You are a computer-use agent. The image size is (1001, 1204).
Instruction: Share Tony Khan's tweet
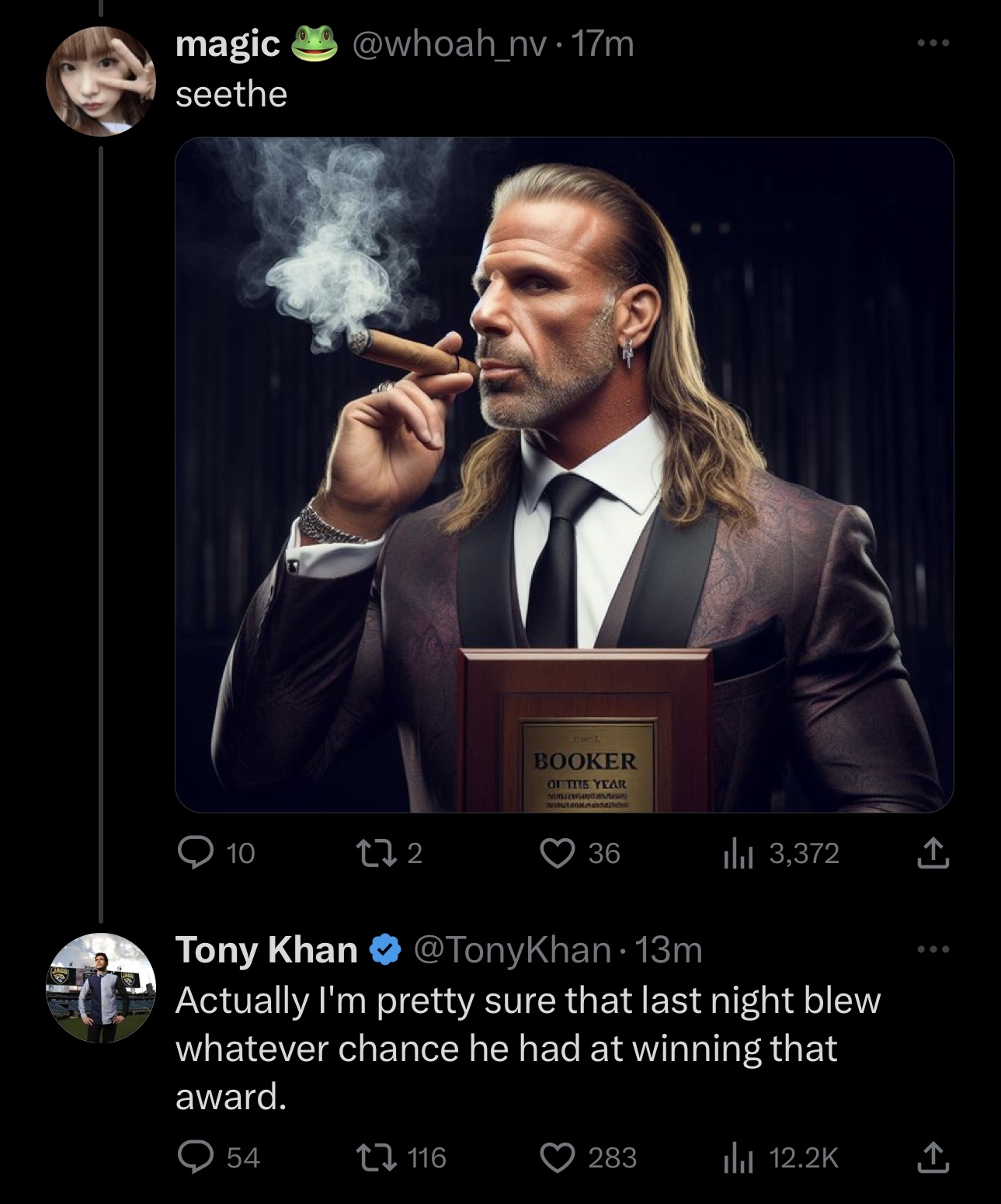pyautogui.click(x=932, y=1158)
